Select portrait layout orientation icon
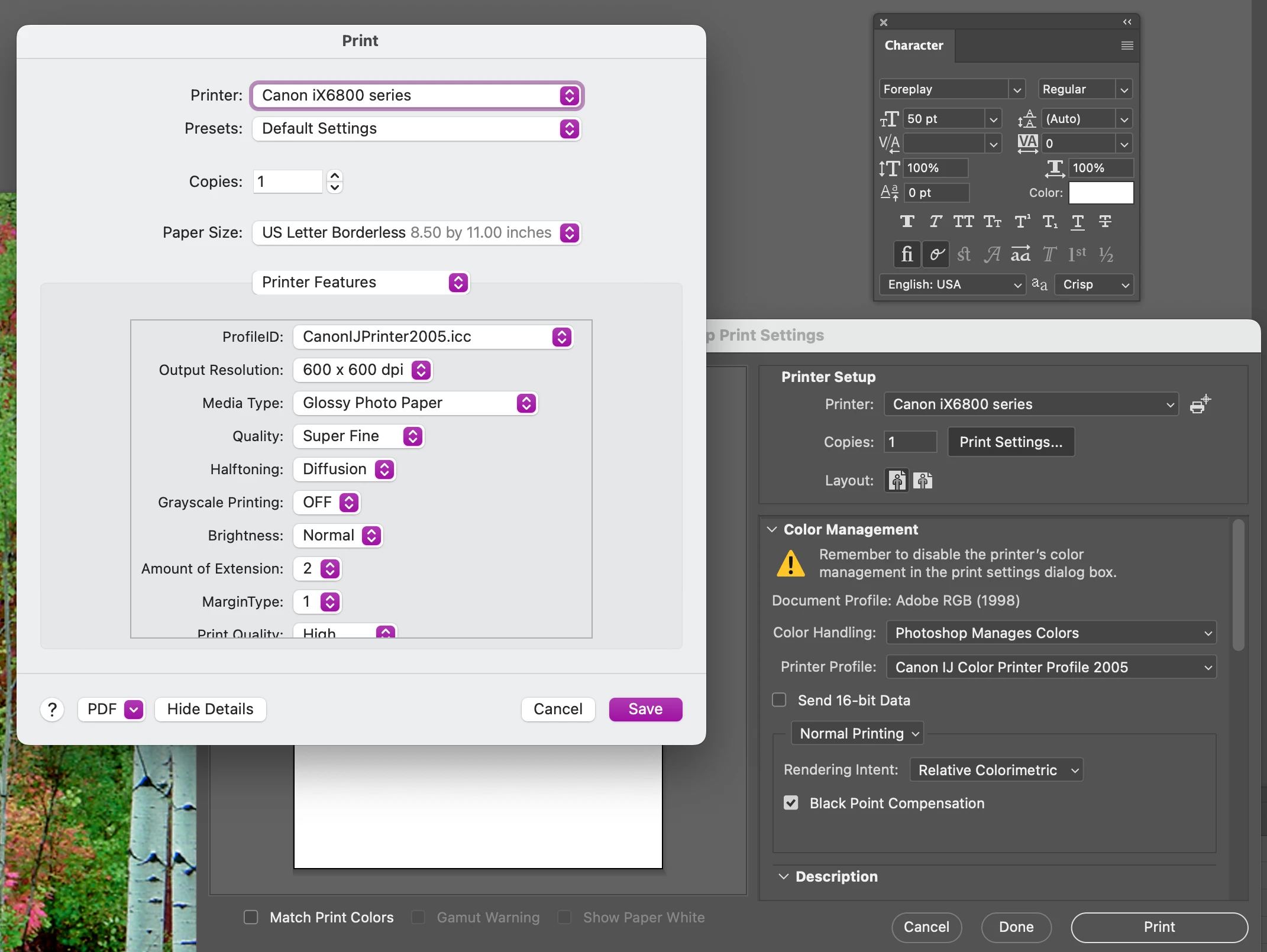 tap(897, 480)
